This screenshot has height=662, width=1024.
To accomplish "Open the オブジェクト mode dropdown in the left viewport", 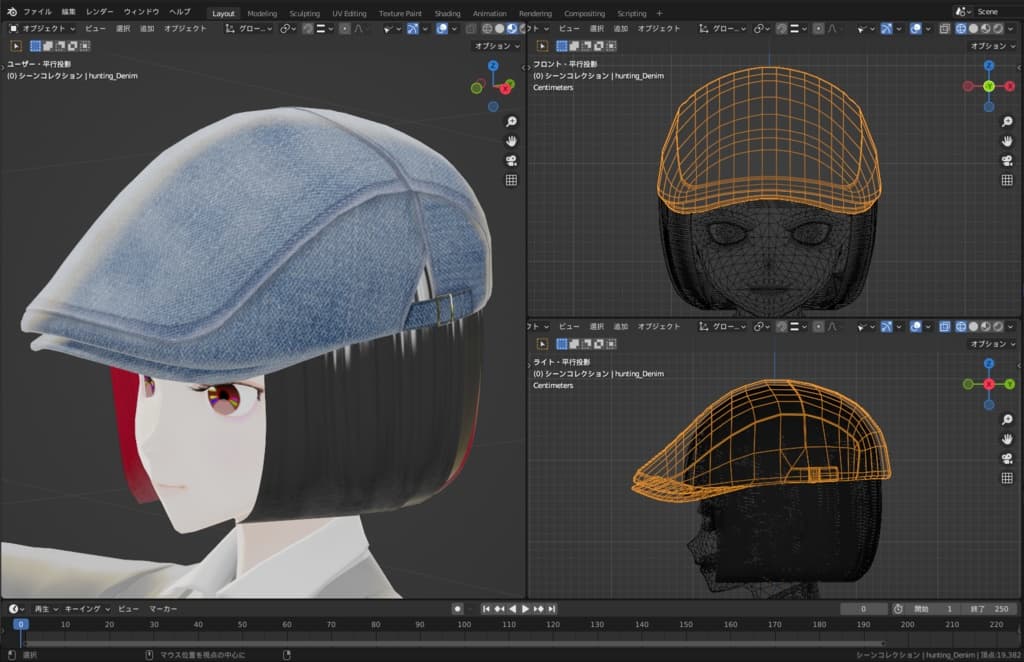I will coord(42,29).
